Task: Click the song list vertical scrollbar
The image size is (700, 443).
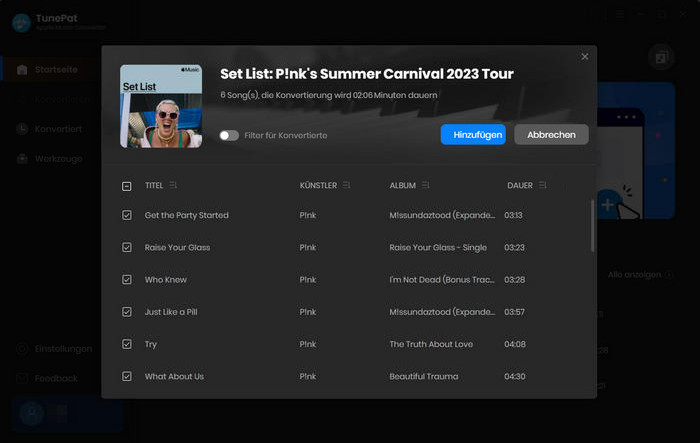Action: coord(592,226)
